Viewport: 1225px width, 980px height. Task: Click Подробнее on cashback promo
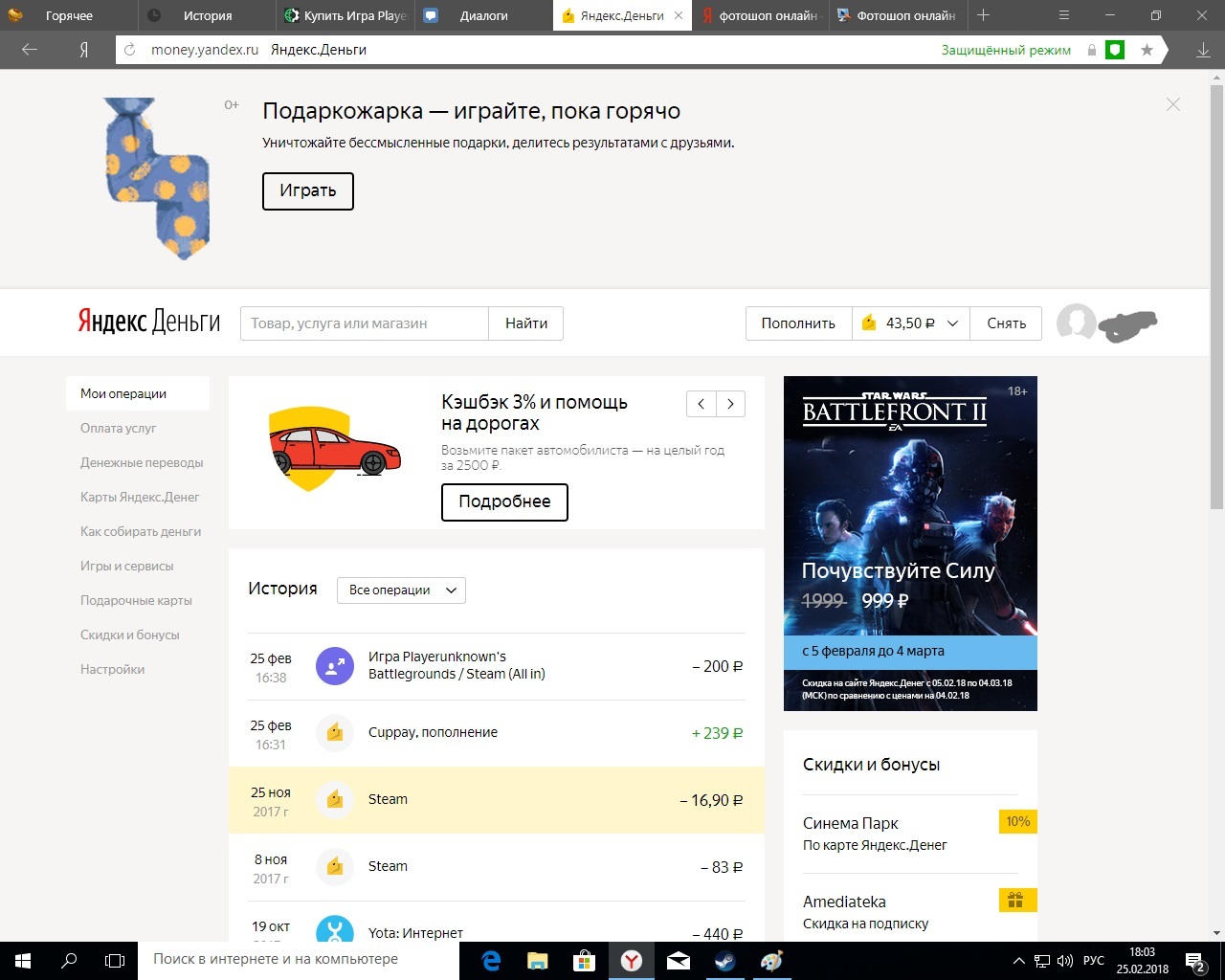pyautogui.click(x=504, y=501)
